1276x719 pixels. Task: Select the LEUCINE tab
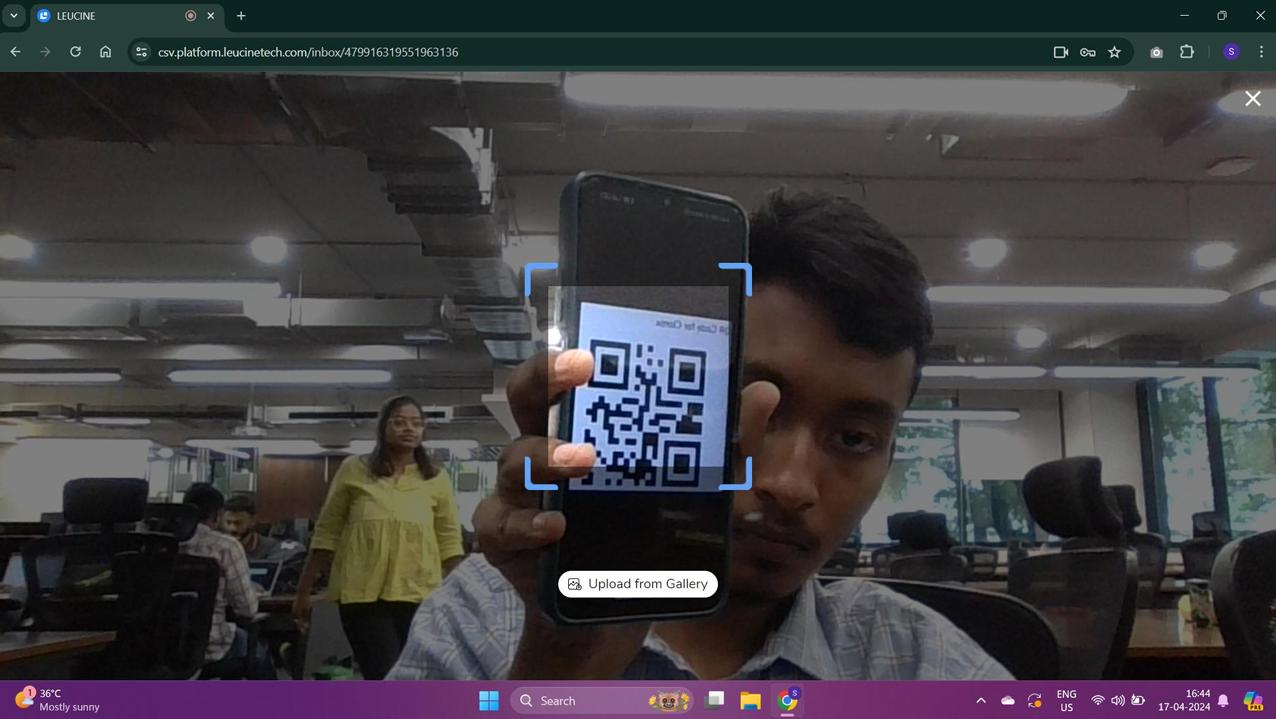click(125, 16)
